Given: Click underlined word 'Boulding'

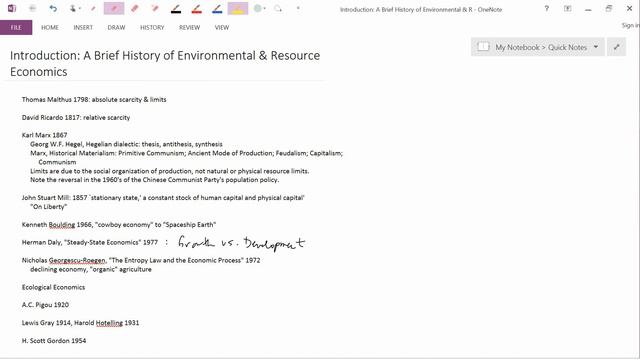Looking at the screenshot, I should (62, 225).
